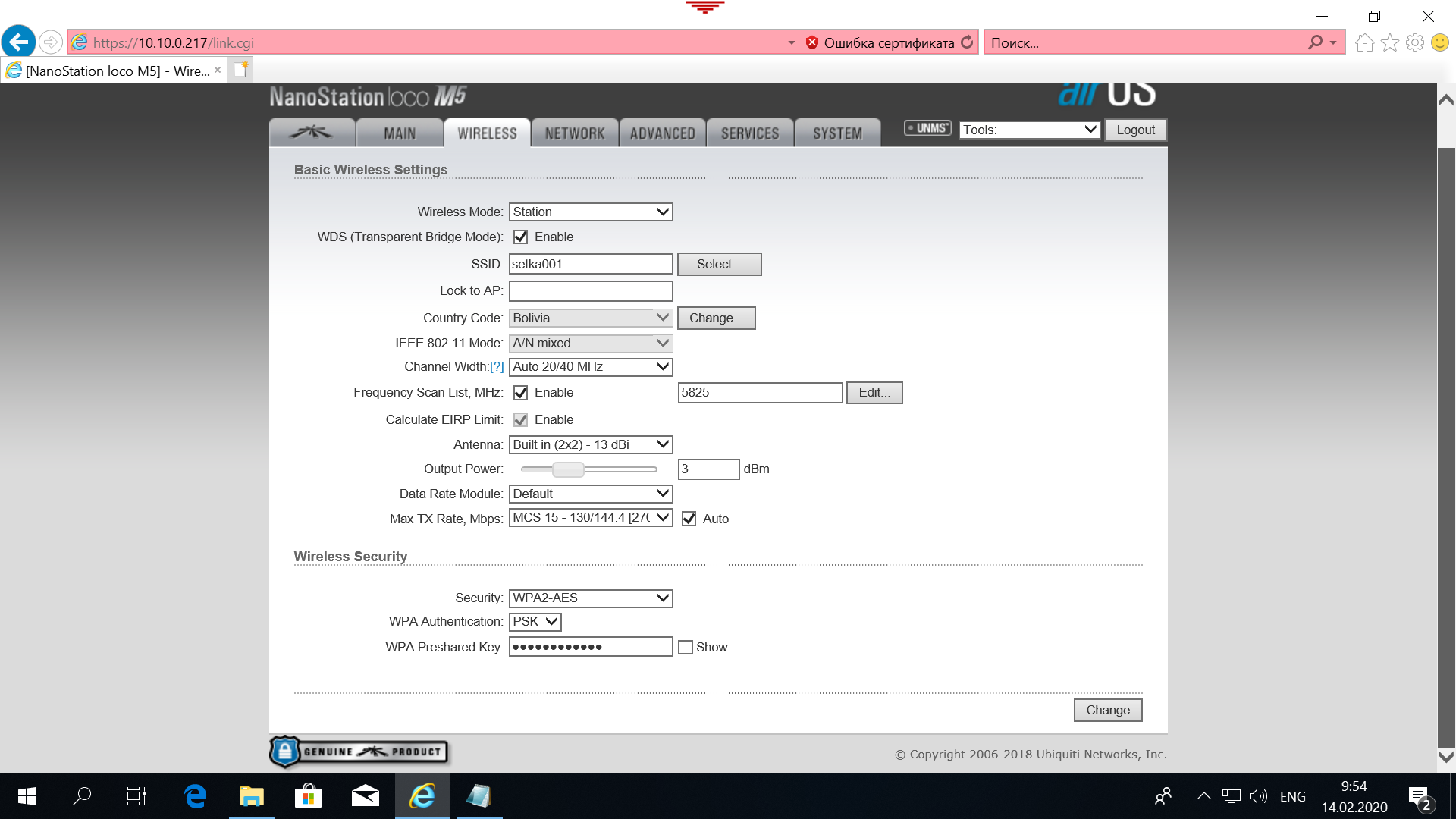Open network icon in system tray
The height and width of the screenshot is (819, 1456).
pyautogui.click(x=1232, y=796)
